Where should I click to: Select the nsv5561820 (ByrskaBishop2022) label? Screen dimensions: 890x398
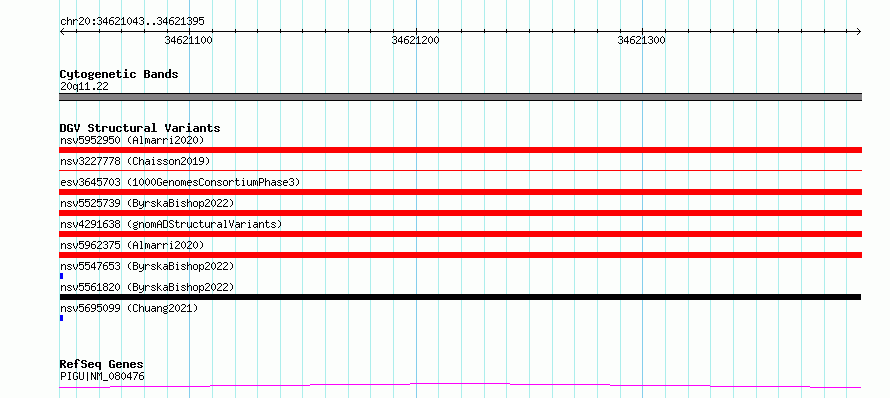147,287
